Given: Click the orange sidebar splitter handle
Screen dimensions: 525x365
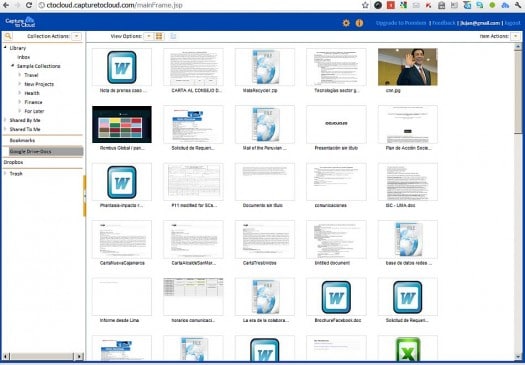Looking at the screenshot, I should pyautogui.click(x=85, y=196).
